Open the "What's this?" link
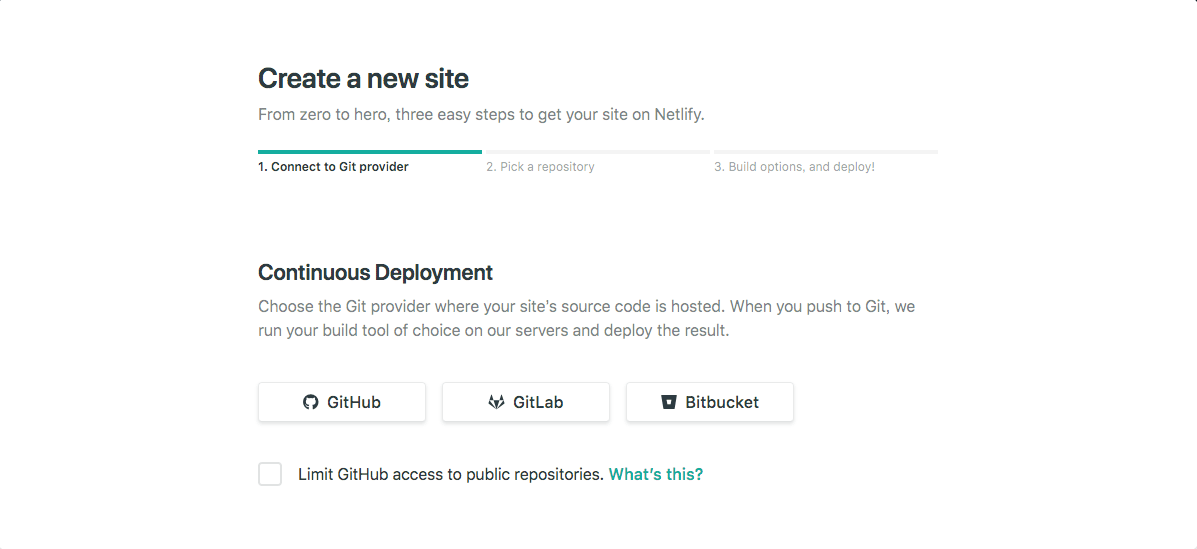This screenshot has height=549, width=1197. (656, 474)
